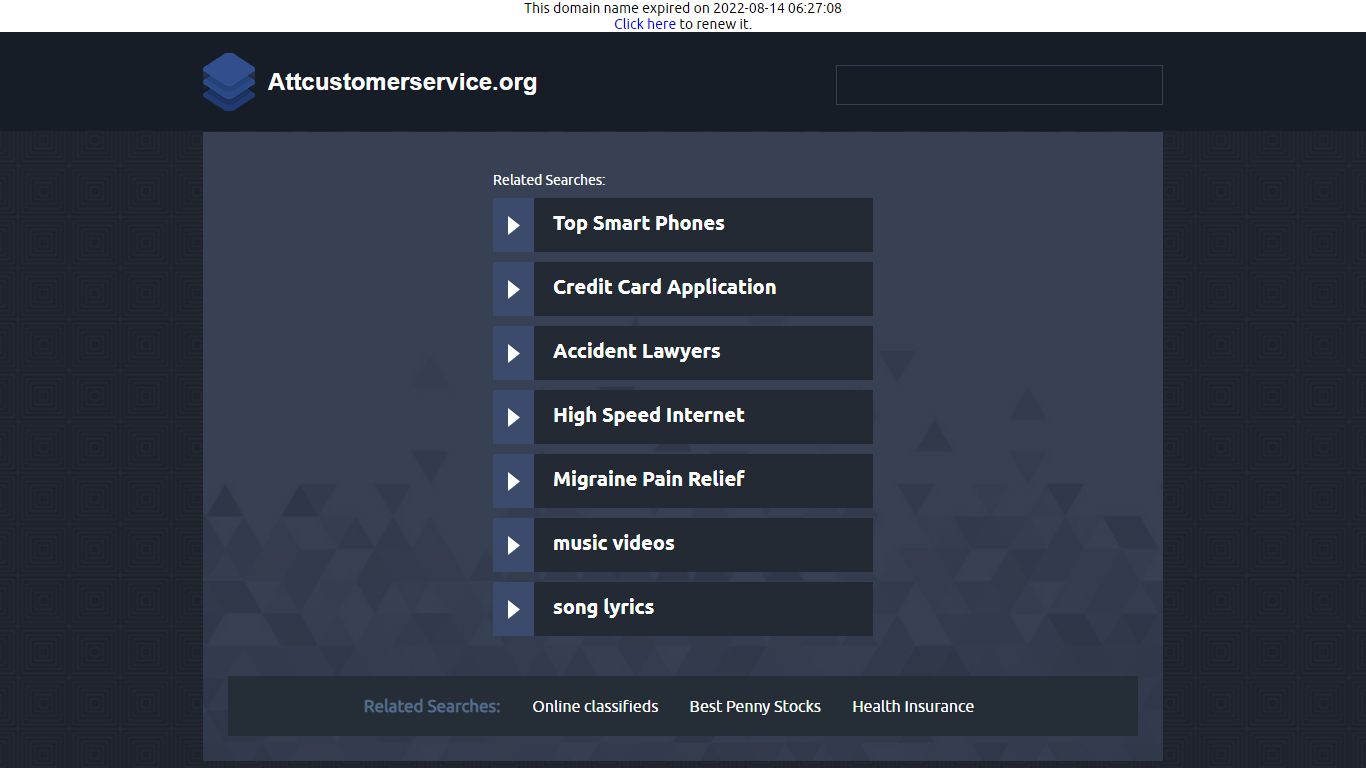Screen dimensions: 1366x768
Task: Click arrow icon beside music videos
Action: [x=513, y=545]
